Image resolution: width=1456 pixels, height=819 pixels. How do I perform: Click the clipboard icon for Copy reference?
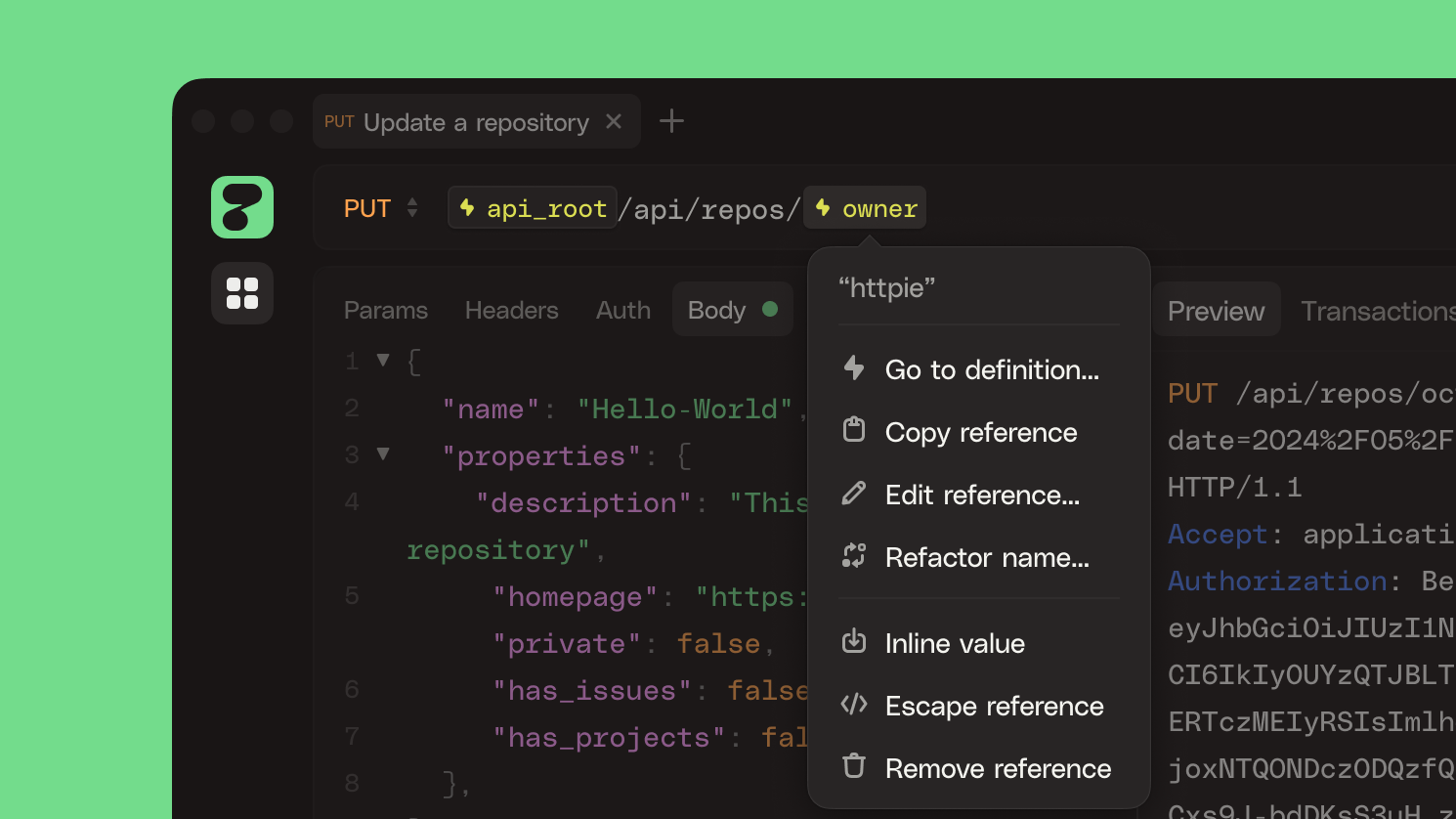tap(854, 430)
